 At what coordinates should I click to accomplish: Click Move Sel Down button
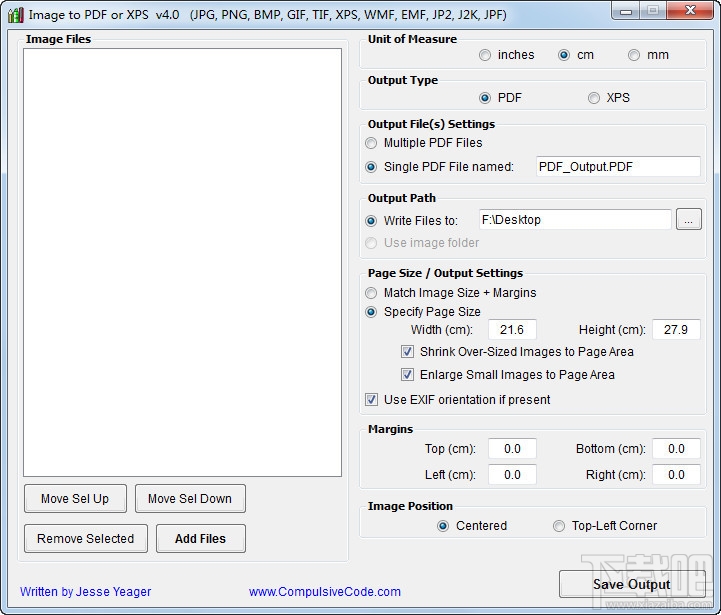[x=190, y=499]
